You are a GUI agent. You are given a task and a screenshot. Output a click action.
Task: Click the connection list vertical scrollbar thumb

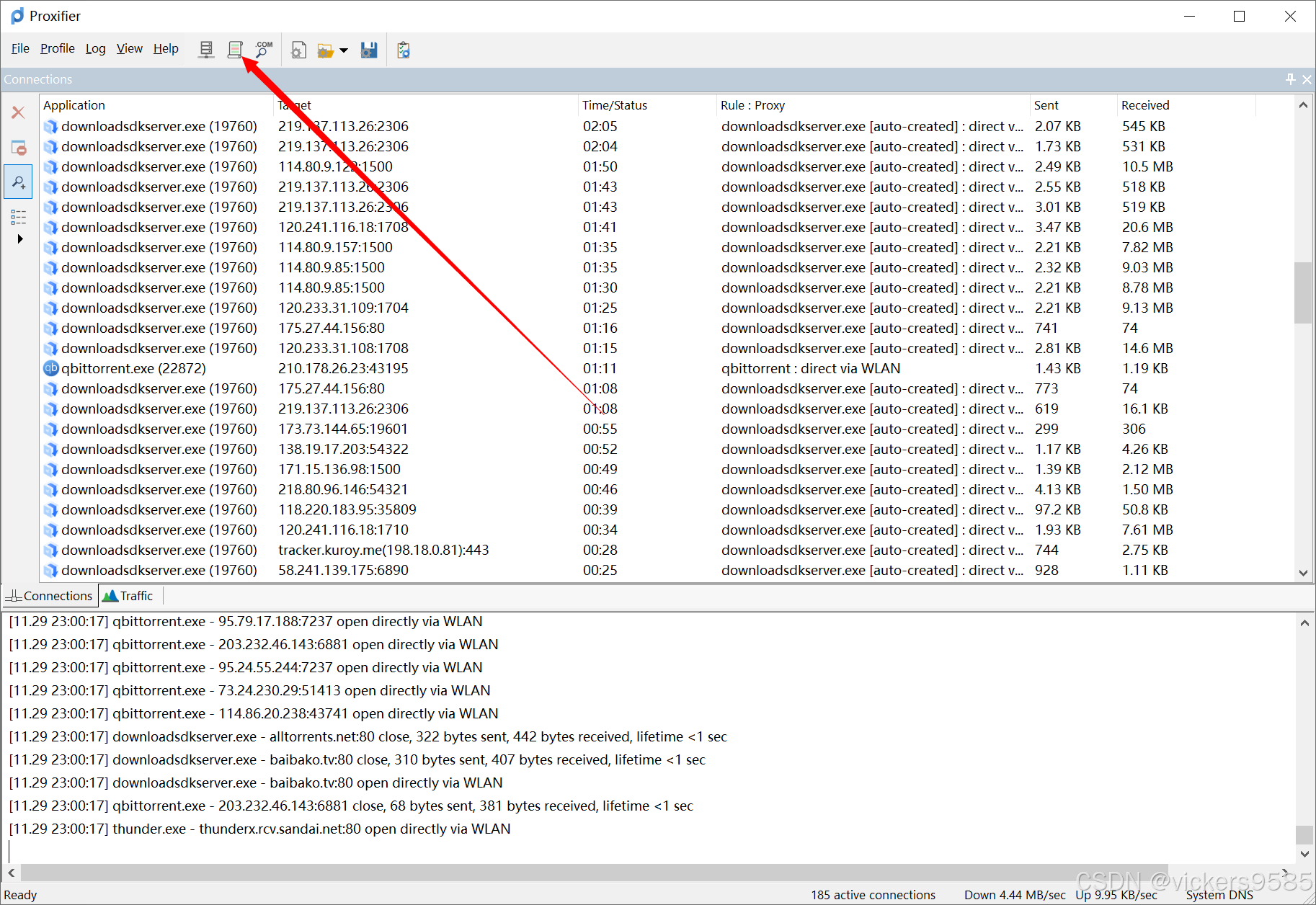pyautogui.click(x=1303, y=293)
